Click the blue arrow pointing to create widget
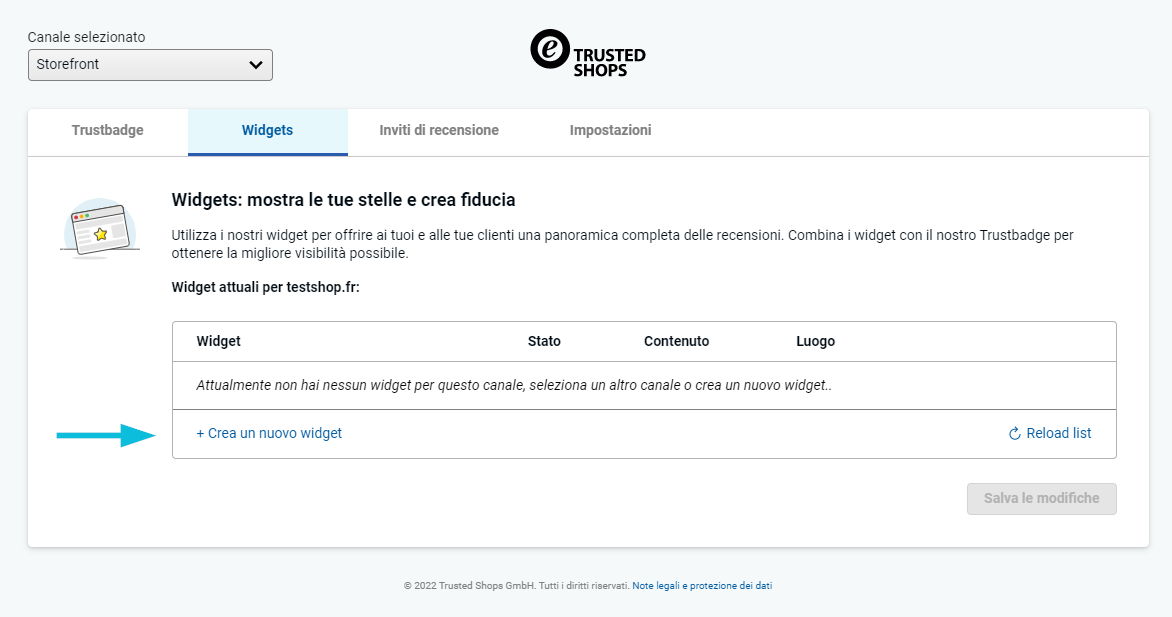Image resolution: width=1172 pixels, height=617 pixels. tap(105, 435)
